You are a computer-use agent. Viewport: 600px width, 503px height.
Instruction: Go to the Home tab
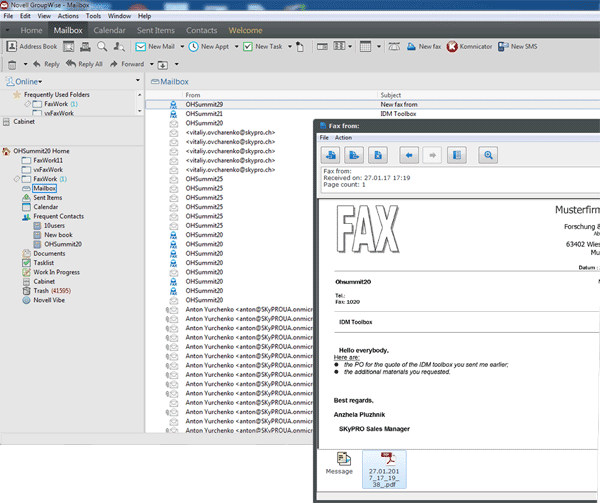click(x=31, y=30)
